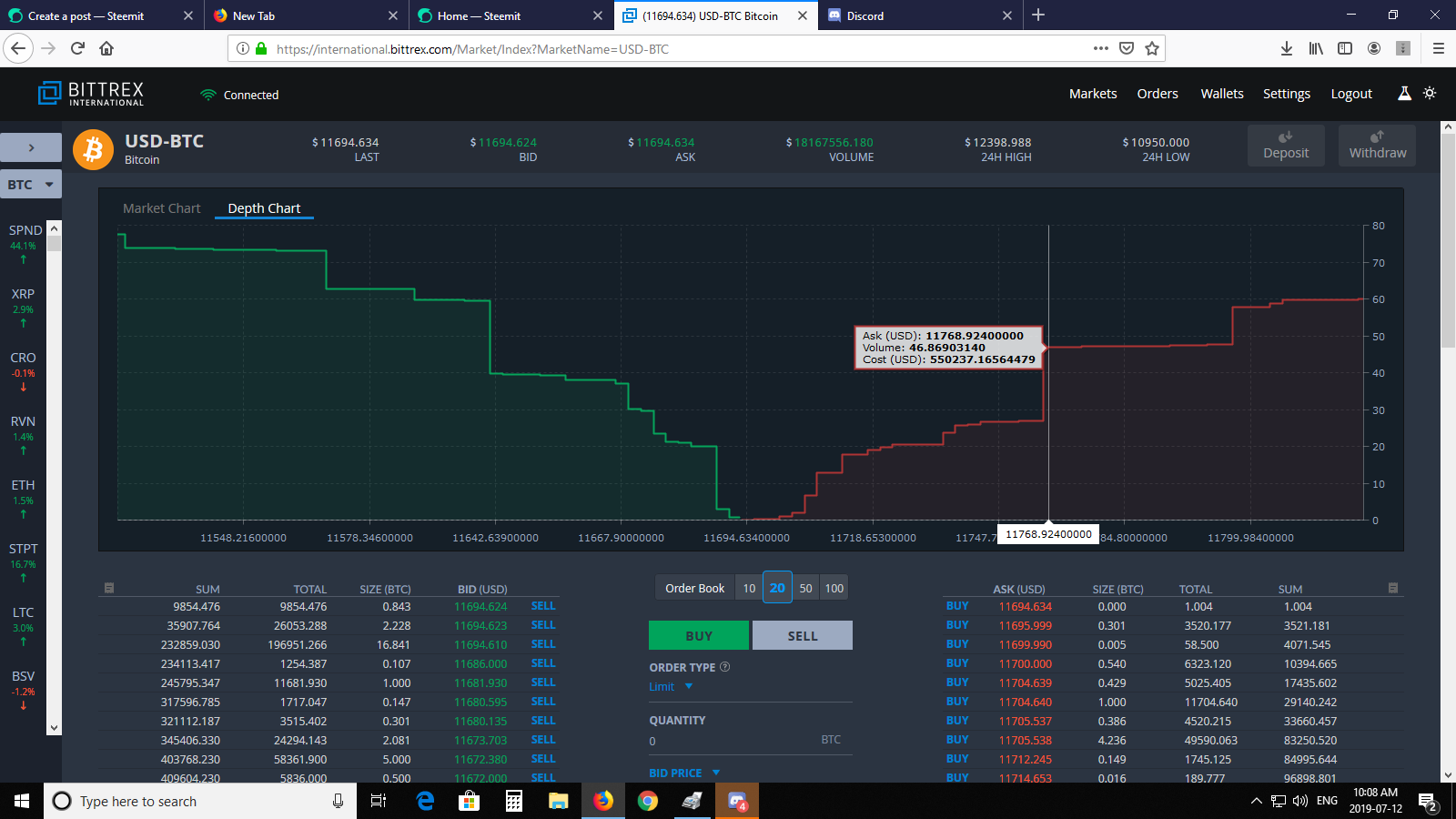Viewport: 1456px width, 819px height.
Task: Click the 11704.639 ask price
Action: click(x=1026, y=683)
